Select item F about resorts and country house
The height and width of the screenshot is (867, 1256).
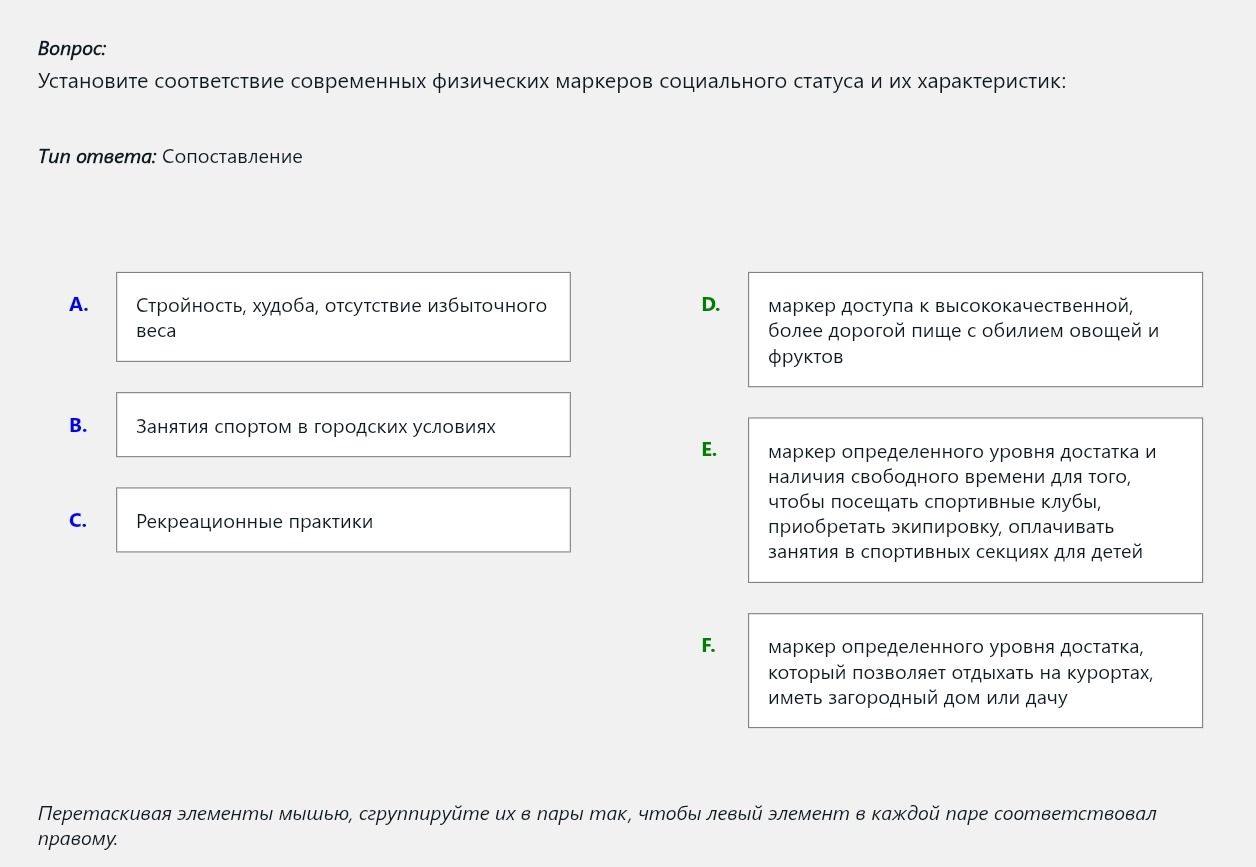click(x=975, y=671)
